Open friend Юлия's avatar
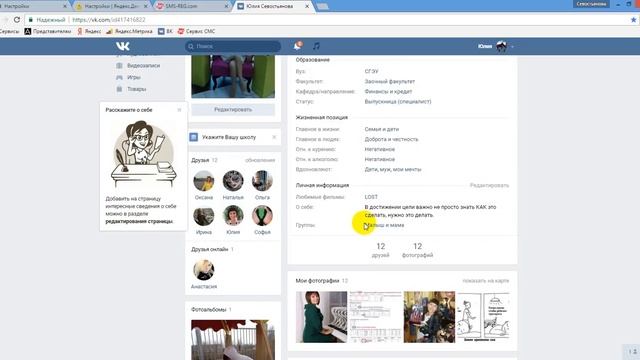This screenshot has width=640, height=360. click(233, 216)
